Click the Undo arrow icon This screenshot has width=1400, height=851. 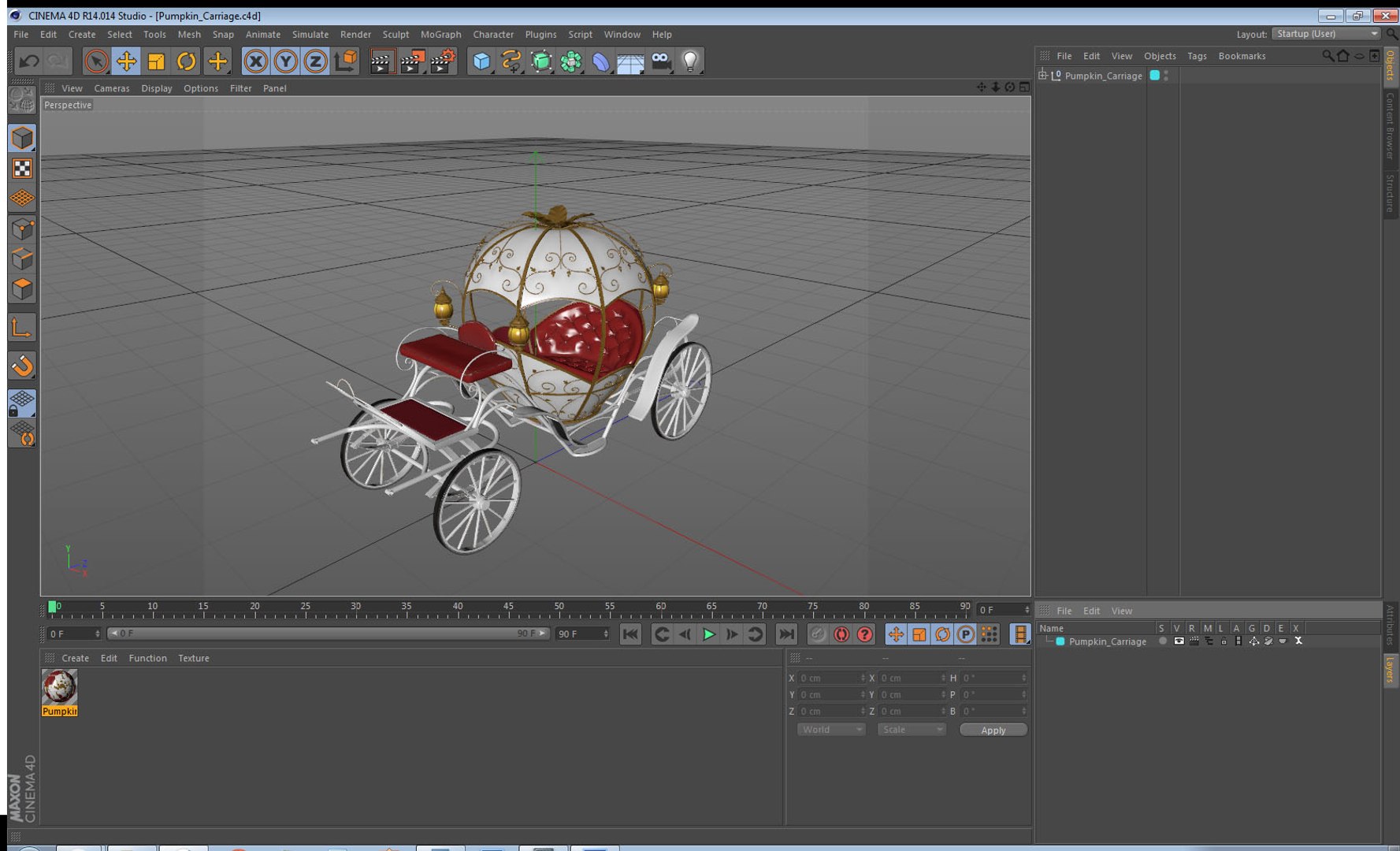(29, 61)
